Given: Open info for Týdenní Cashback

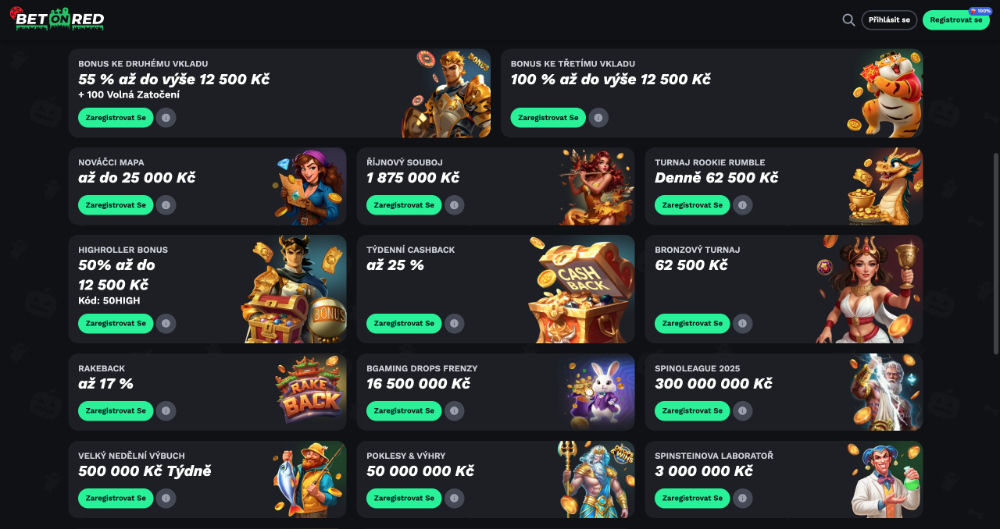Looking at the screenshot, I should [x=454, y=324].
